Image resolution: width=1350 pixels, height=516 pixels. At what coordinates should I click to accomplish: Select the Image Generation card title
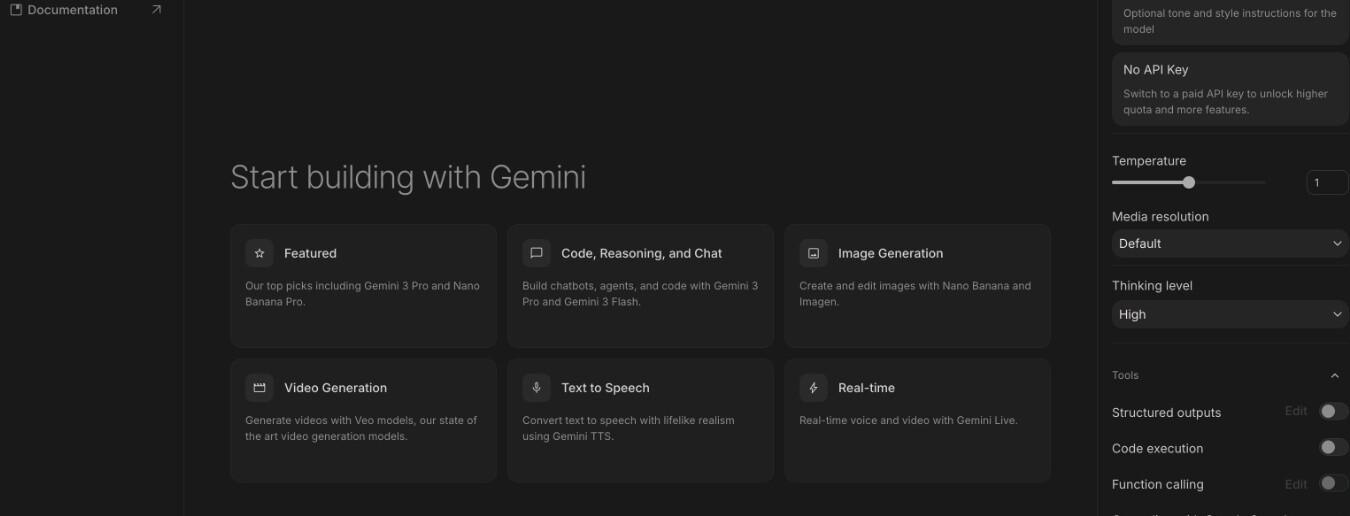[890, 253]
